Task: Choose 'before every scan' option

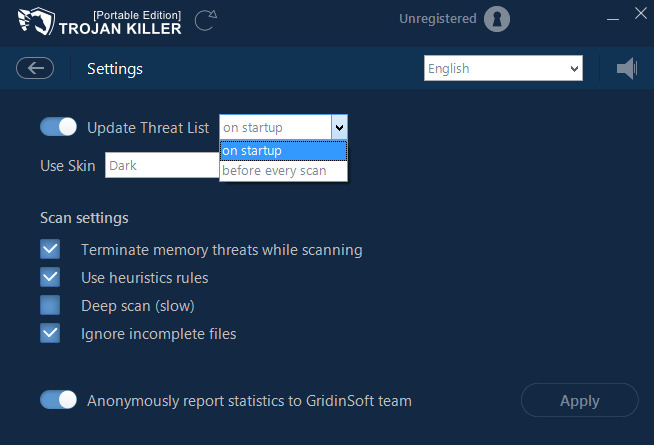Action: (283, 171)
